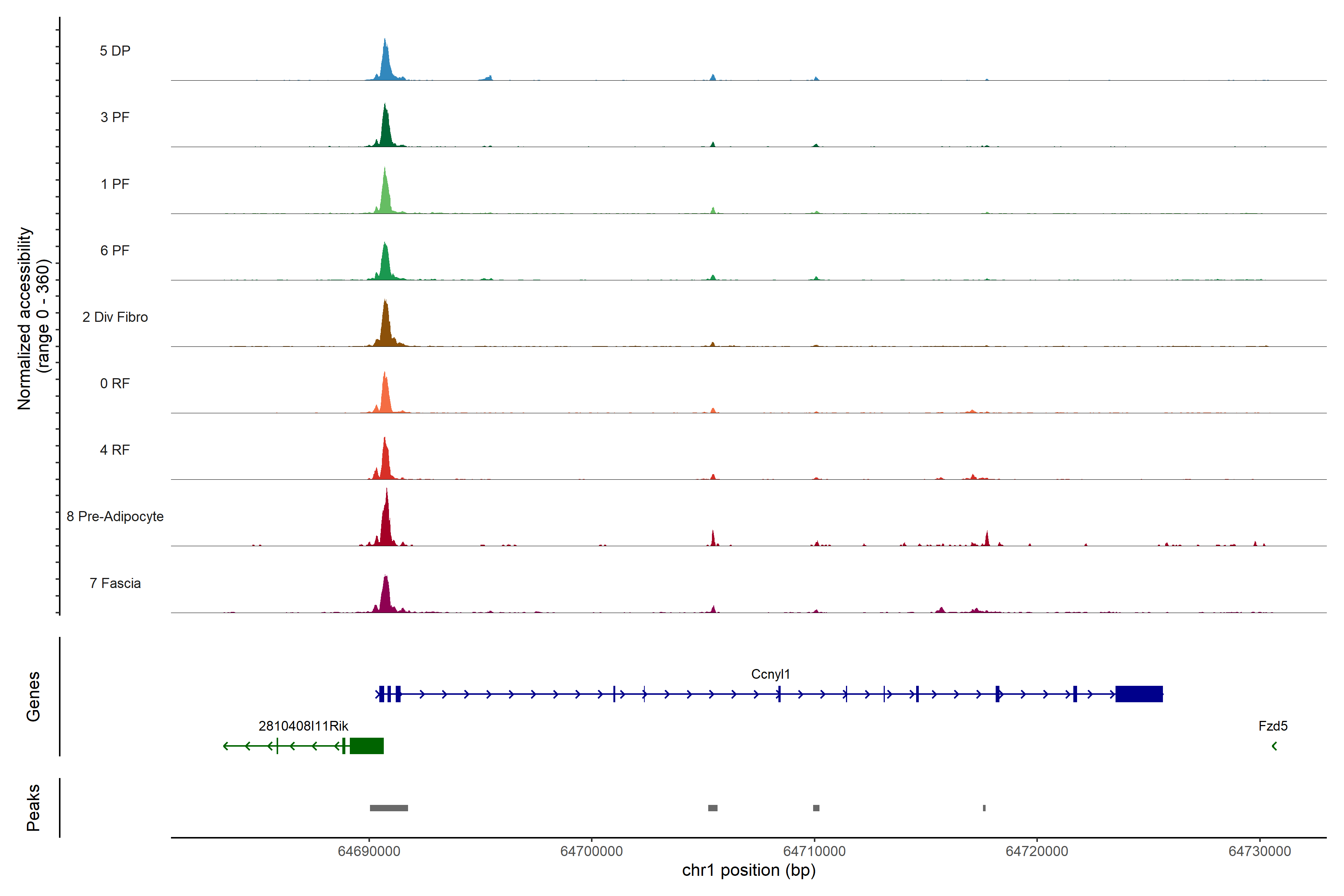Screen dimensions: 1344x896
Task: Click the chr1 position (bp) axis title
Action: (x=749, y=871)
